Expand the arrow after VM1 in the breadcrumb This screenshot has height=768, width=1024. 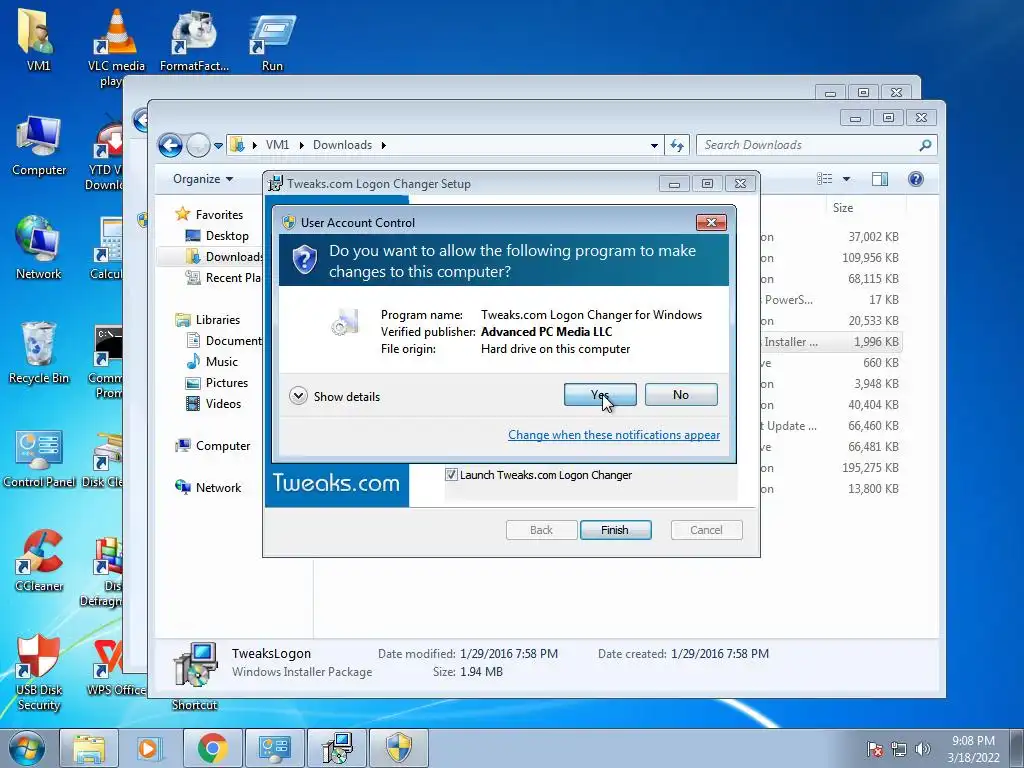click(301, 145)
